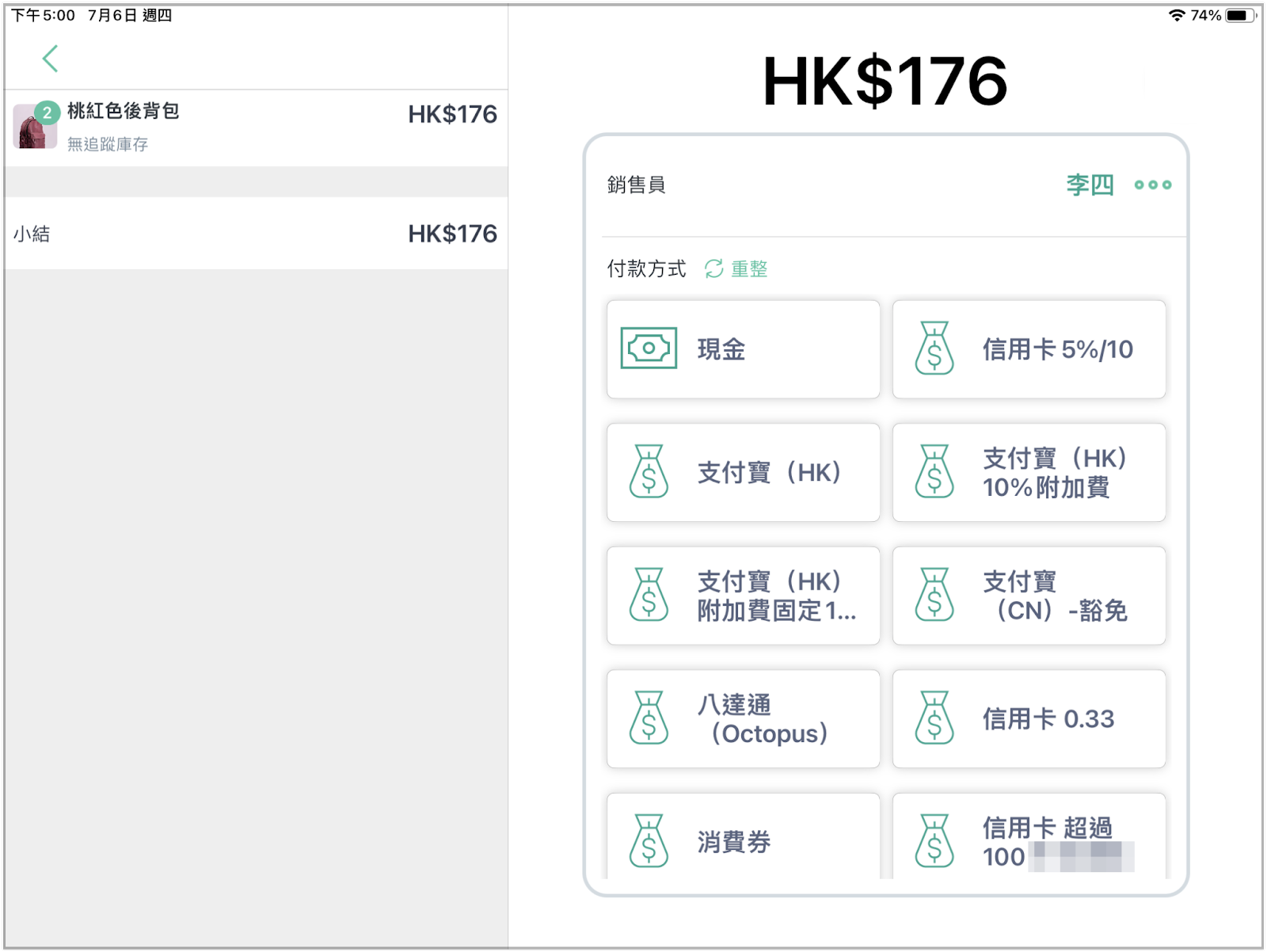Tap money bag icon for 信用卡 0.33
This screenshot has height=952, width=1267.
[934, 718]
